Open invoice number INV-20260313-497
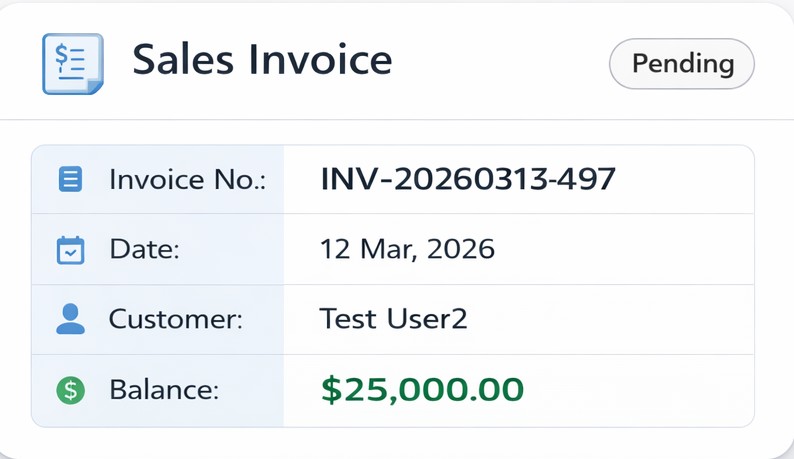The image size is (794, 459). point(468,180)
